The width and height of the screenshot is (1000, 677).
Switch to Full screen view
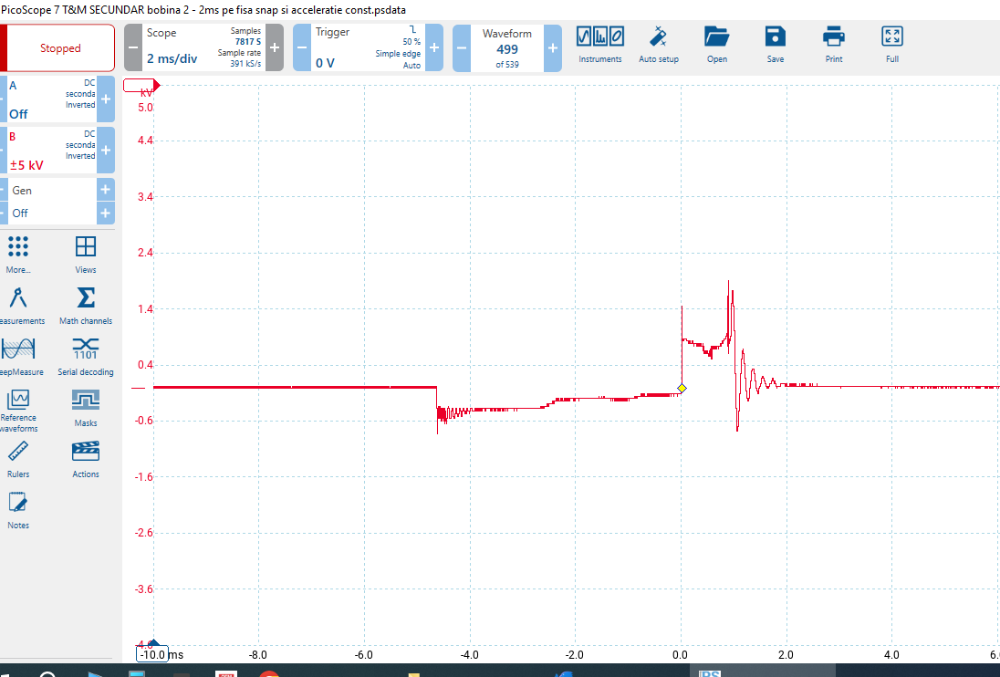click(892, 44)
